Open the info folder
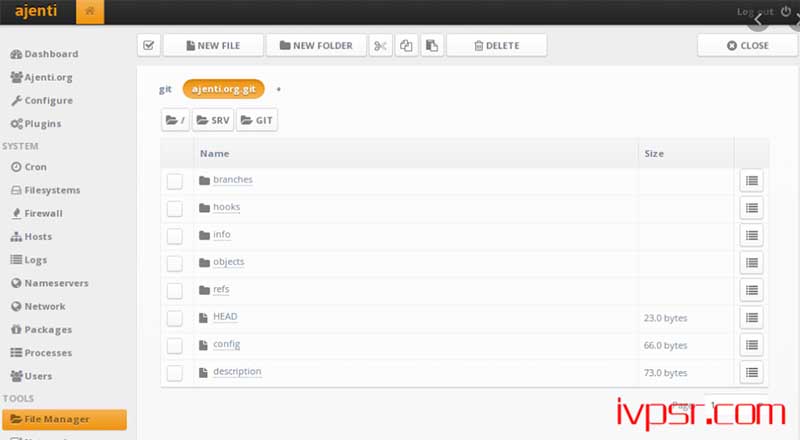The image size is (800, 440). click(x=222, y=234)
